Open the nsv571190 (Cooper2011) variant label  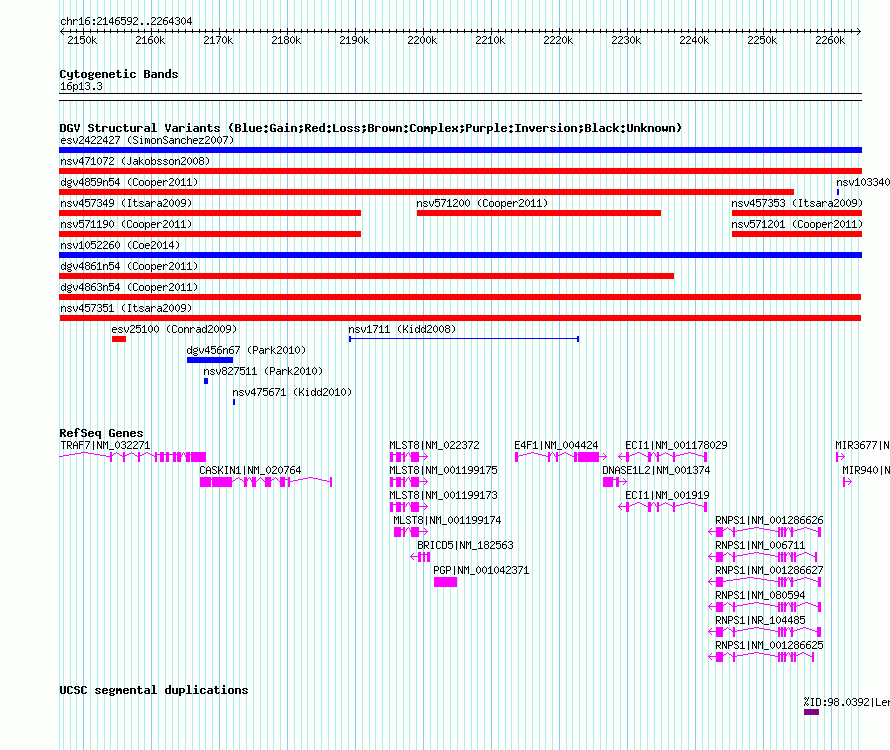click(x=126, y=224)
